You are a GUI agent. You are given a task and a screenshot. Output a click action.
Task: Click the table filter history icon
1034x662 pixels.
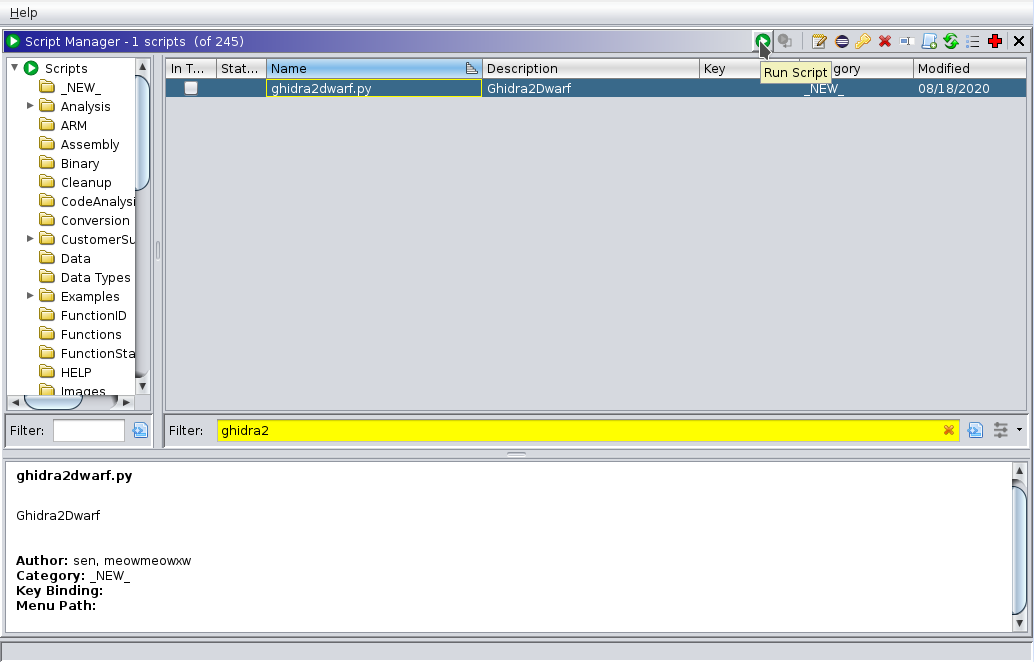click(x=975, y=431)
